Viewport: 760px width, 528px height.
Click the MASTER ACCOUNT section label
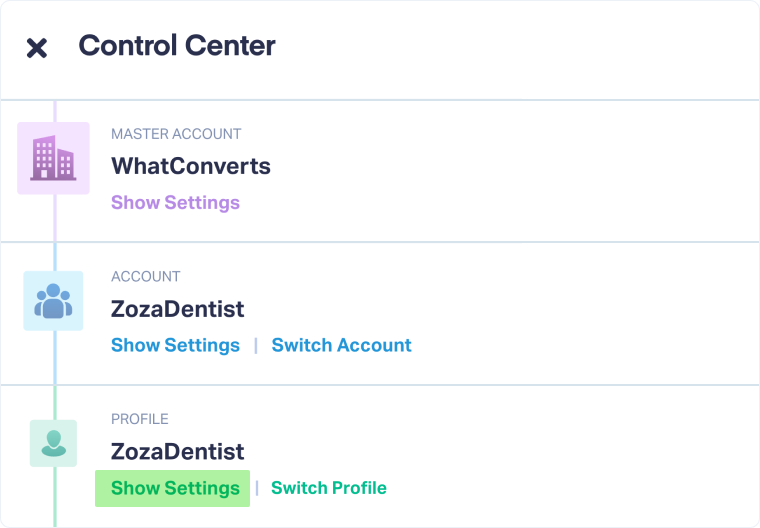pos(176,134)
